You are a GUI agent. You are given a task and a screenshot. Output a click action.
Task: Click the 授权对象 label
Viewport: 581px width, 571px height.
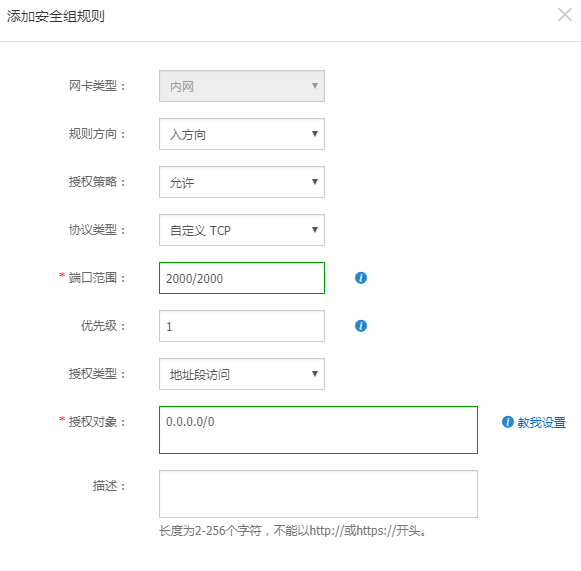(x=97, y=422)
